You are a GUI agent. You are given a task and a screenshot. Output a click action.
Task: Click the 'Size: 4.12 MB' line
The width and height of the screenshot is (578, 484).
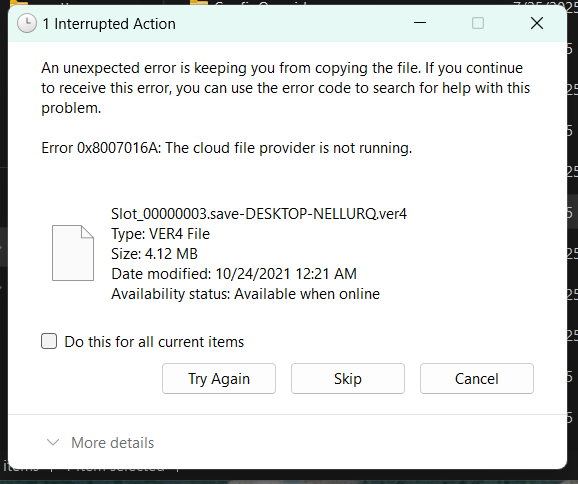154,254
